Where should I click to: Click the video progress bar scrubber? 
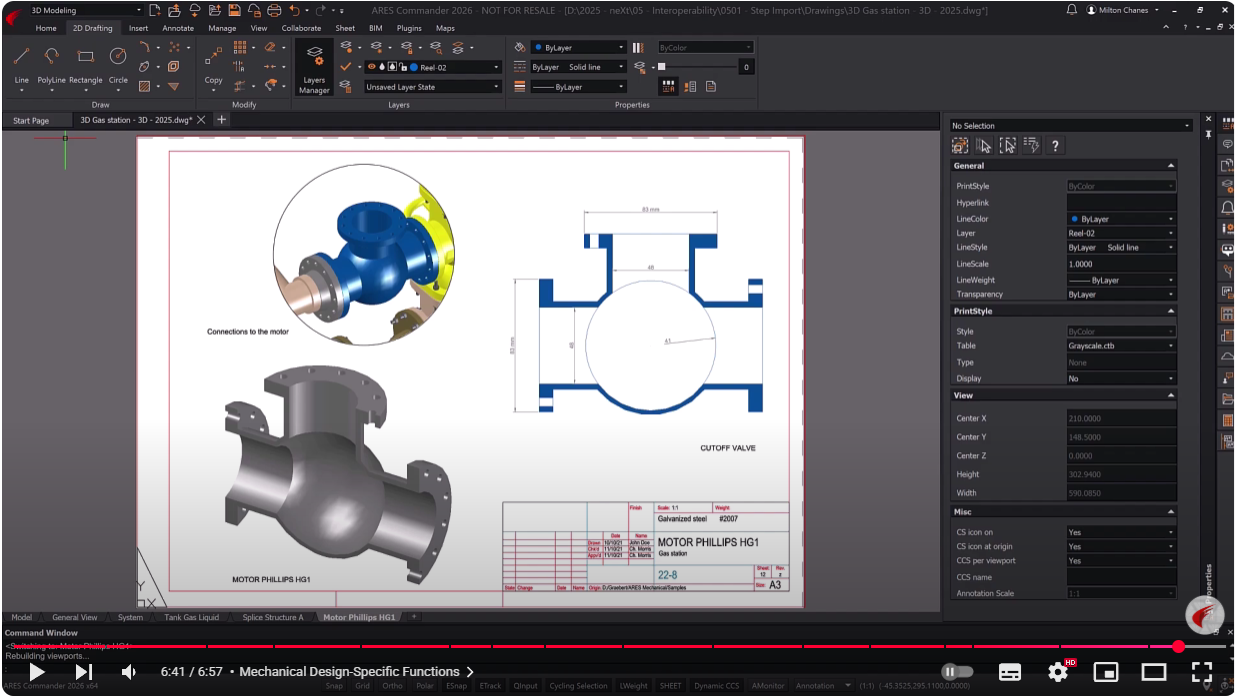coord(1179,647)
